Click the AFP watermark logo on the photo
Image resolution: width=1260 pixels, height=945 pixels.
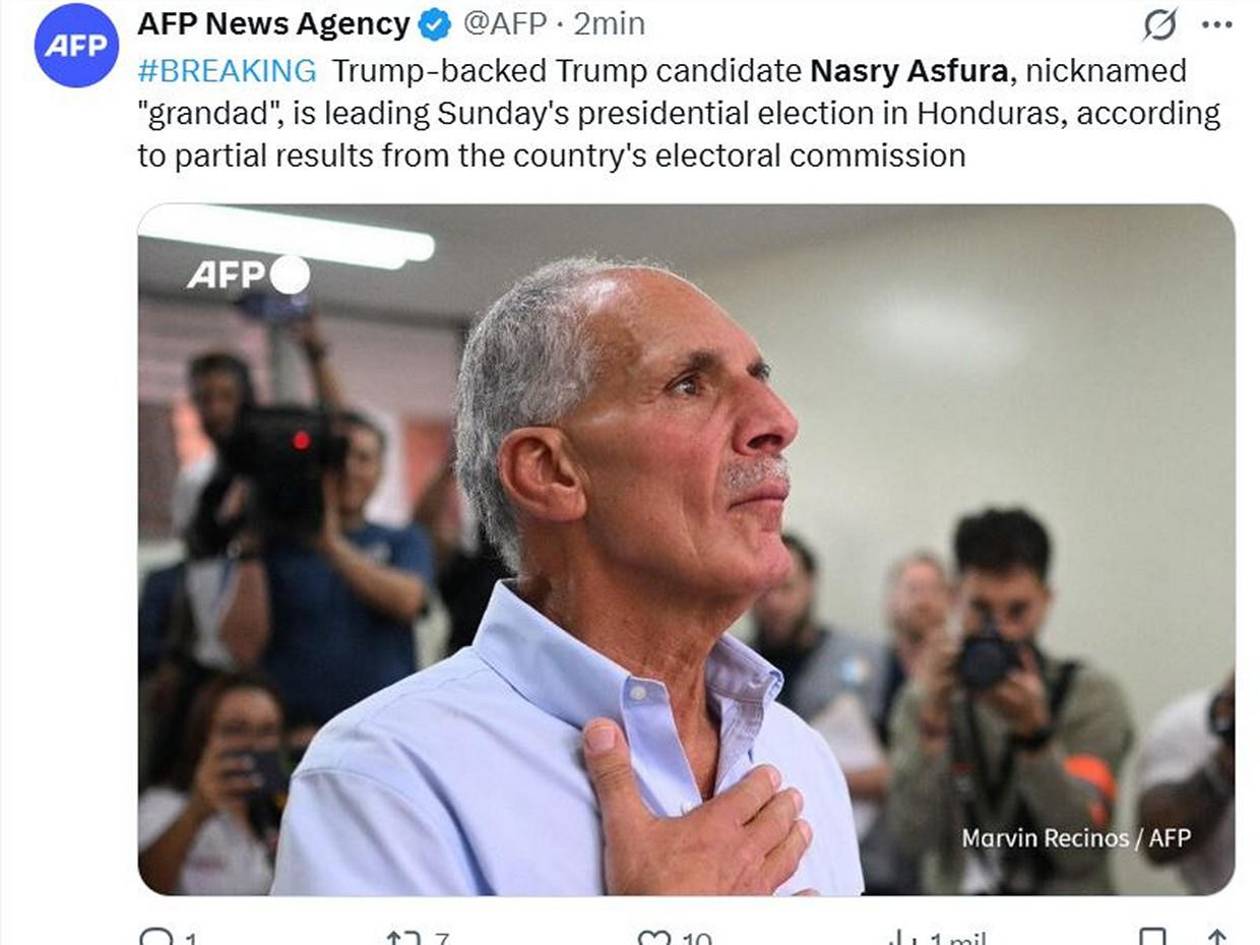click(x=248, y=275)
